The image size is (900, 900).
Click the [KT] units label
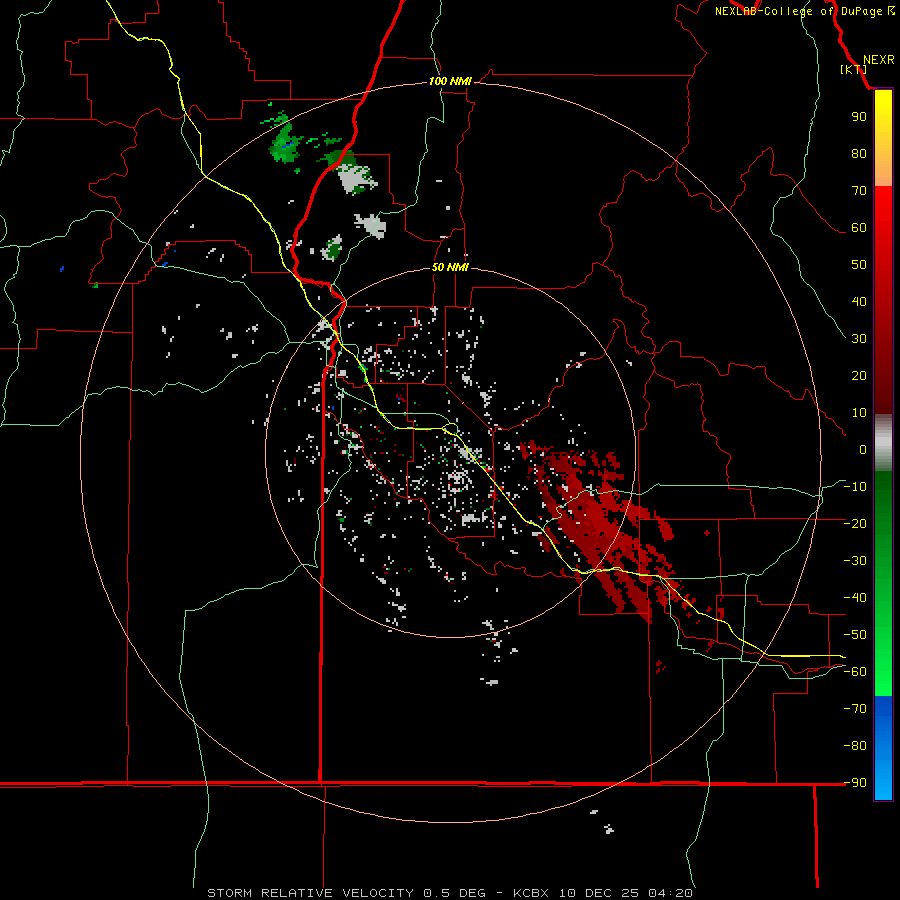[x=854, y=69]
